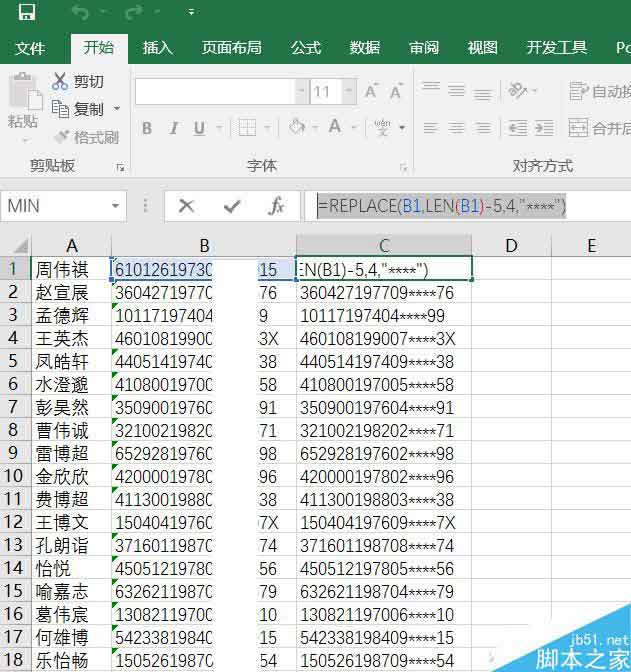
Task: Confirm formula with the checkmark button
Action: coord(232,206)
